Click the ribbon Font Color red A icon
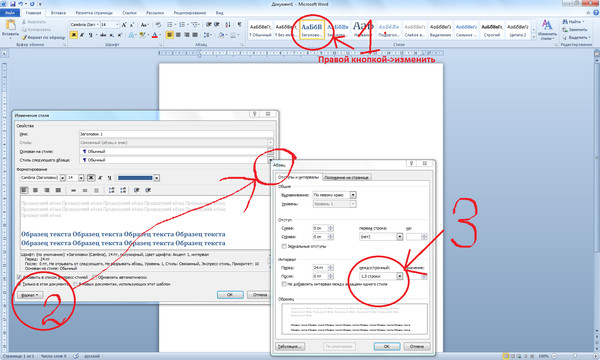600x360 pixels. click(x=155, y=35)
